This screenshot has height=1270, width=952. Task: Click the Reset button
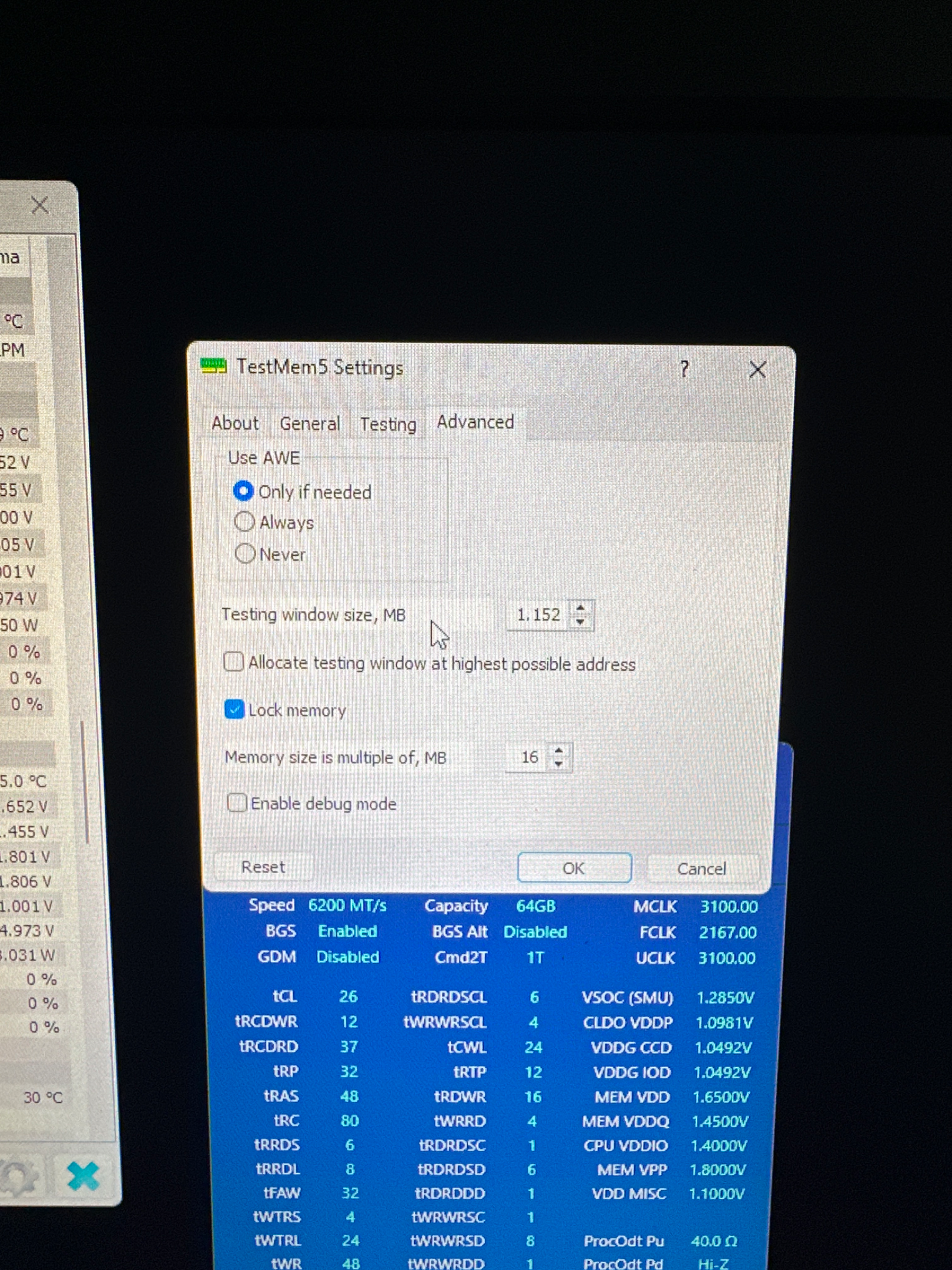click(x=263, y=867)
